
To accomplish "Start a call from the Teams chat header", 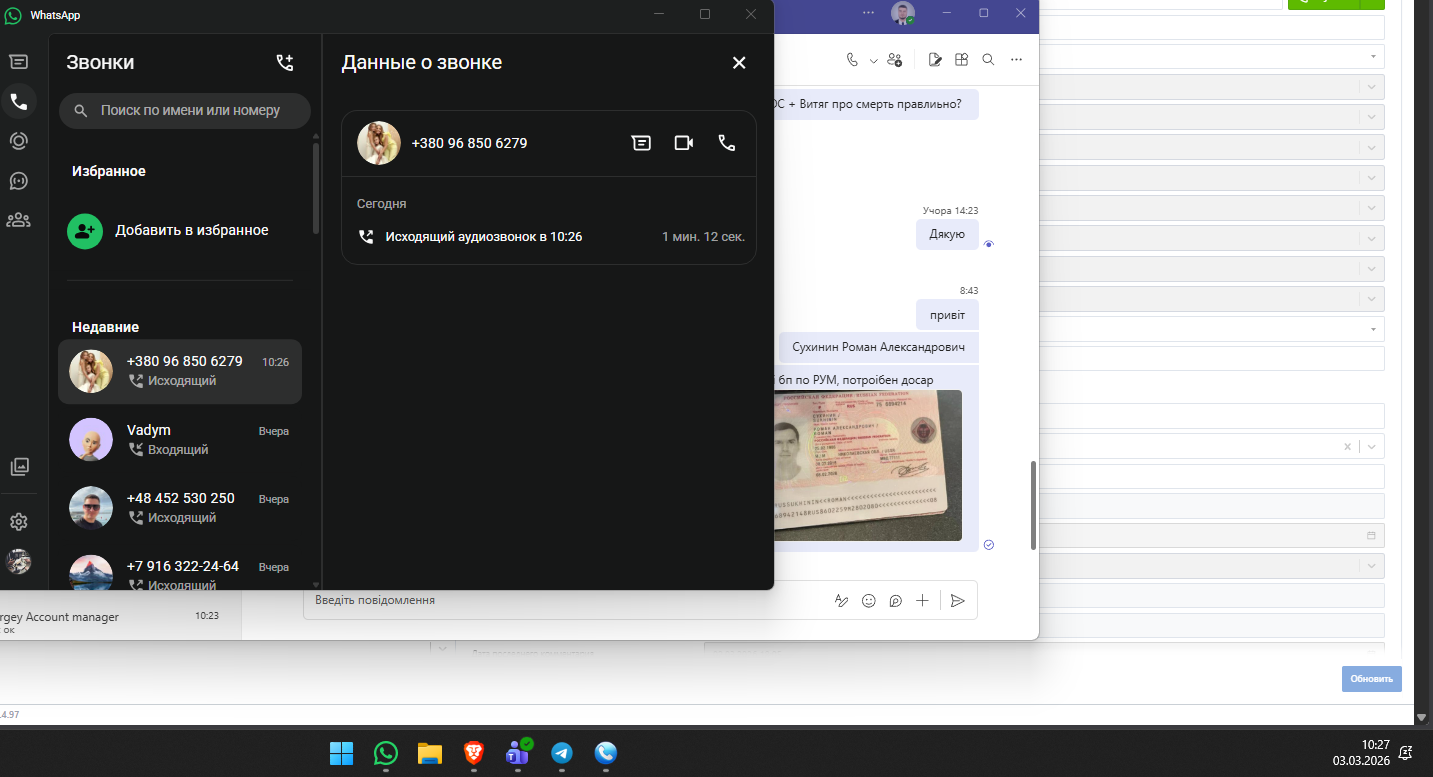I will tap(852, 60).
